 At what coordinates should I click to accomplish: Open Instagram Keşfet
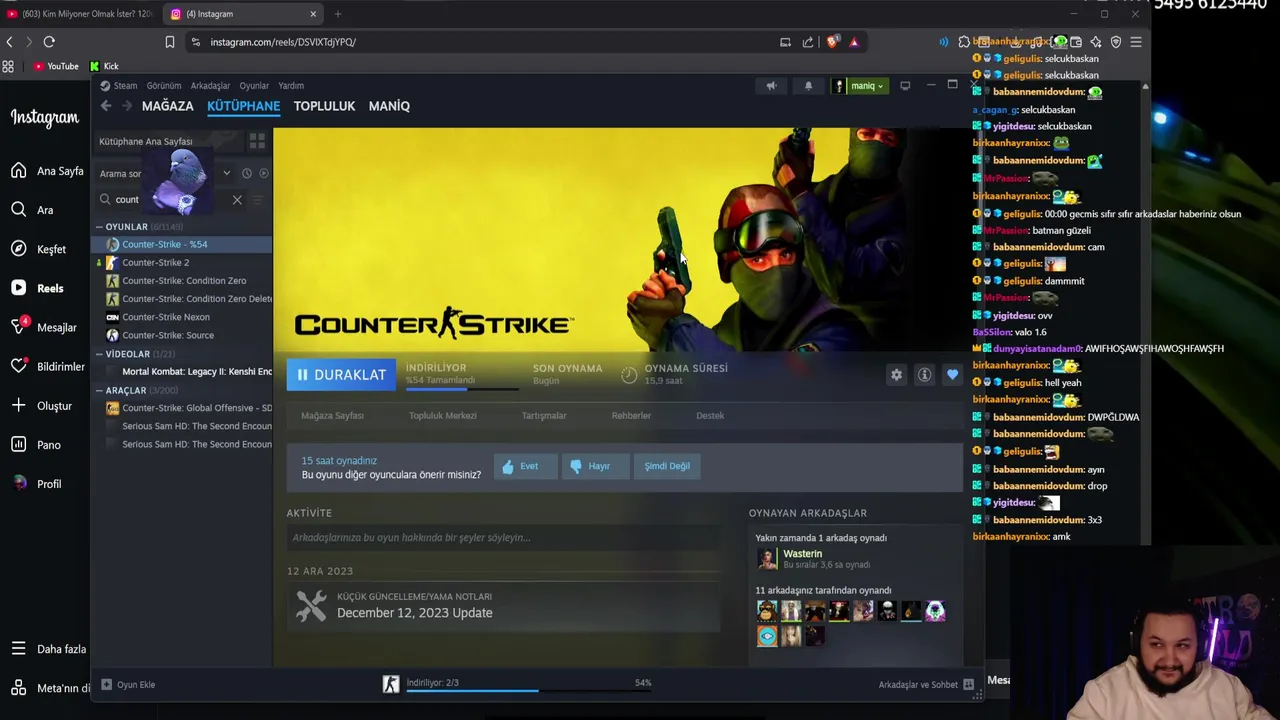[x=38, y=249]
